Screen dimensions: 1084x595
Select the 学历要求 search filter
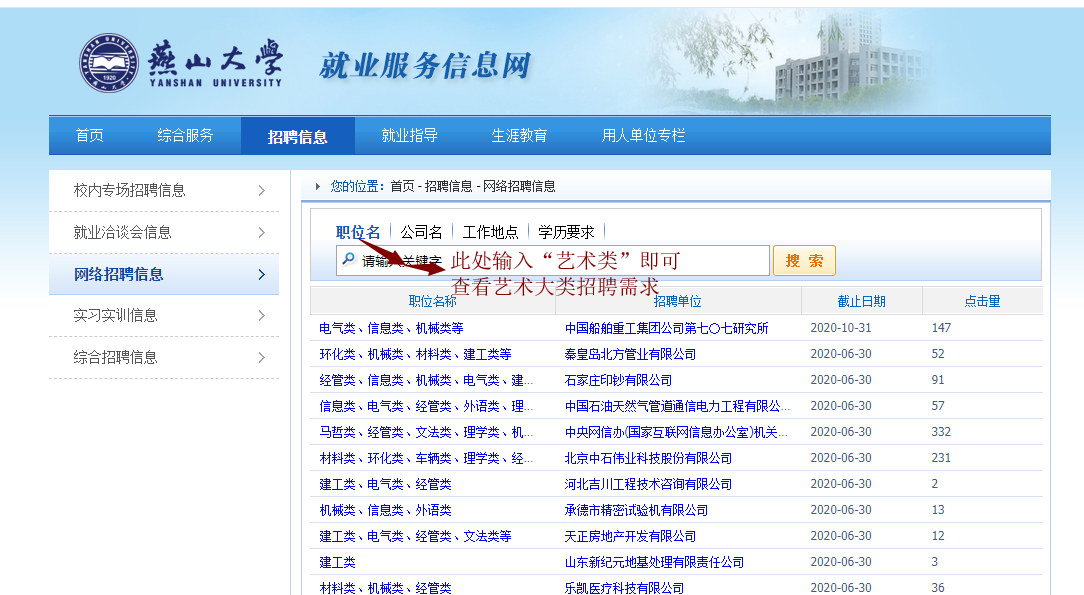click(x=566, y=232)
